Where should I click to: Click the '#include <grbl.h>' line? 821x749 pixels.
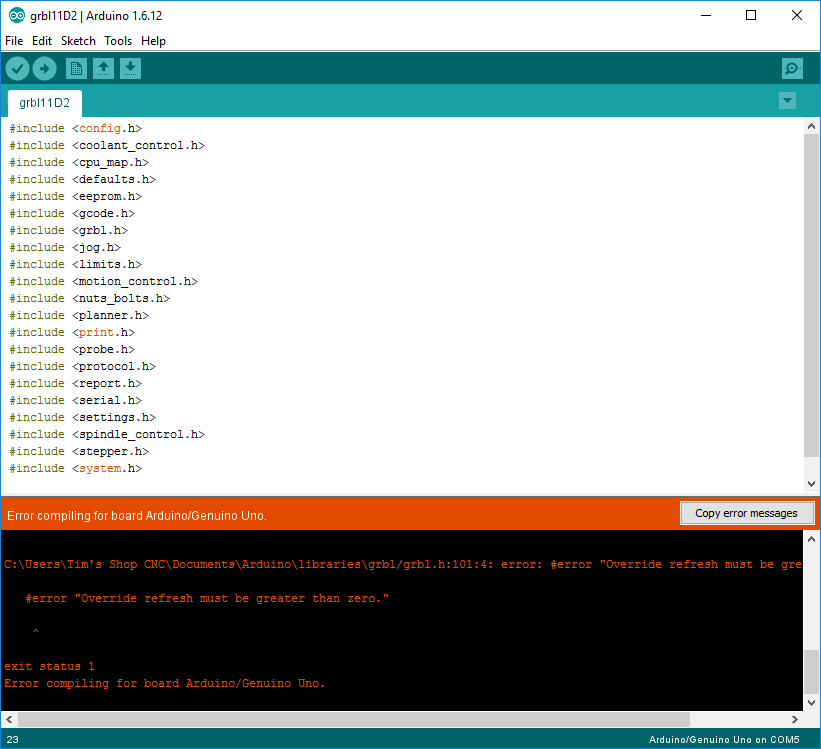[69, 230]
